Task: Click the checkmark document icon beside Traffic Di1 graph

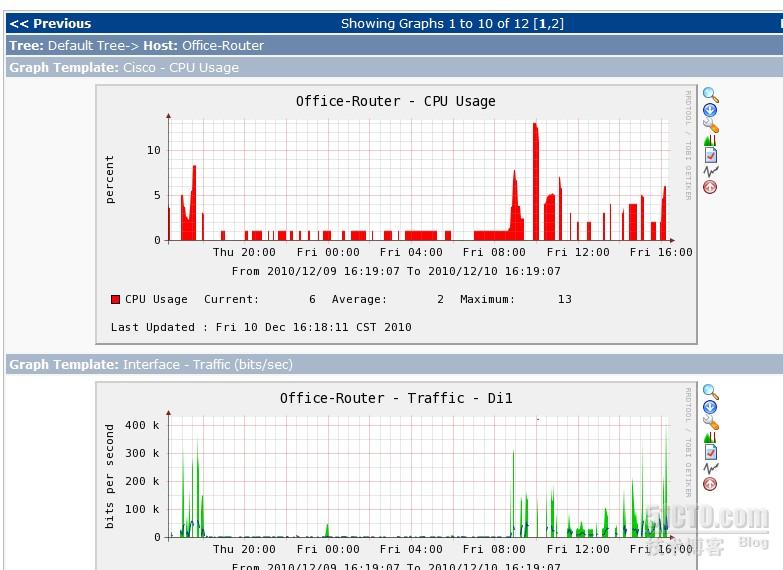Action: pos(710,452)
